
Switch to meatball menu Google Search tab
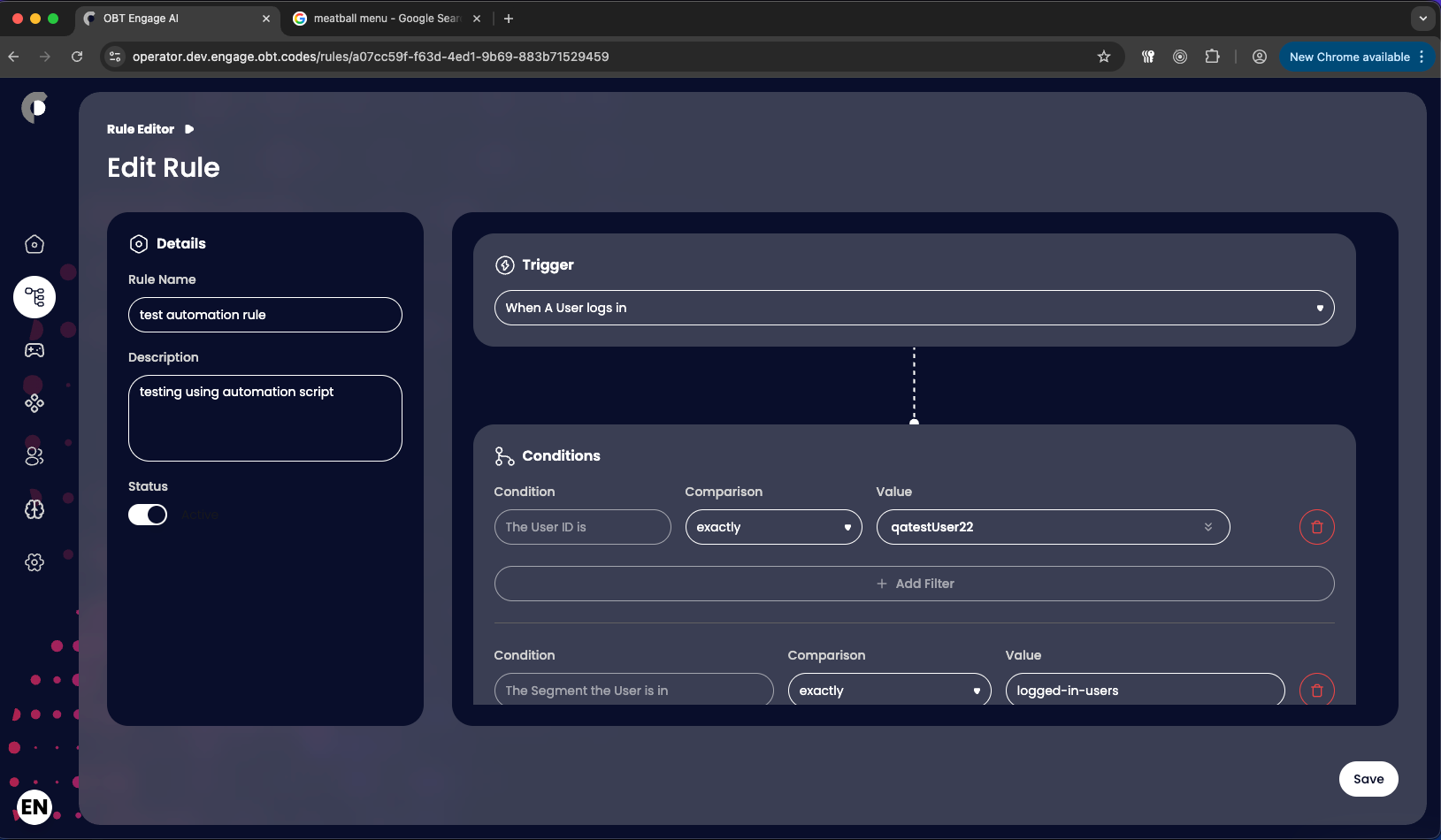point(387,19)
